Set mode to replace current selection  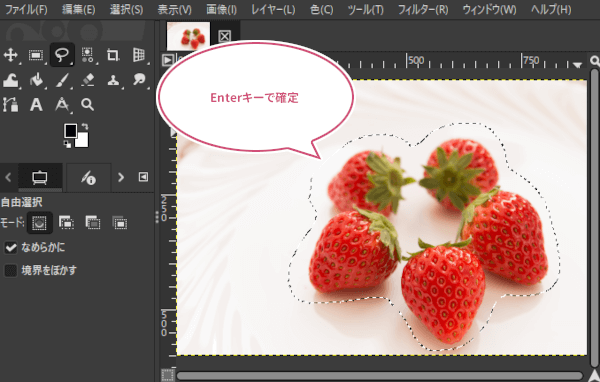point(39,223)
